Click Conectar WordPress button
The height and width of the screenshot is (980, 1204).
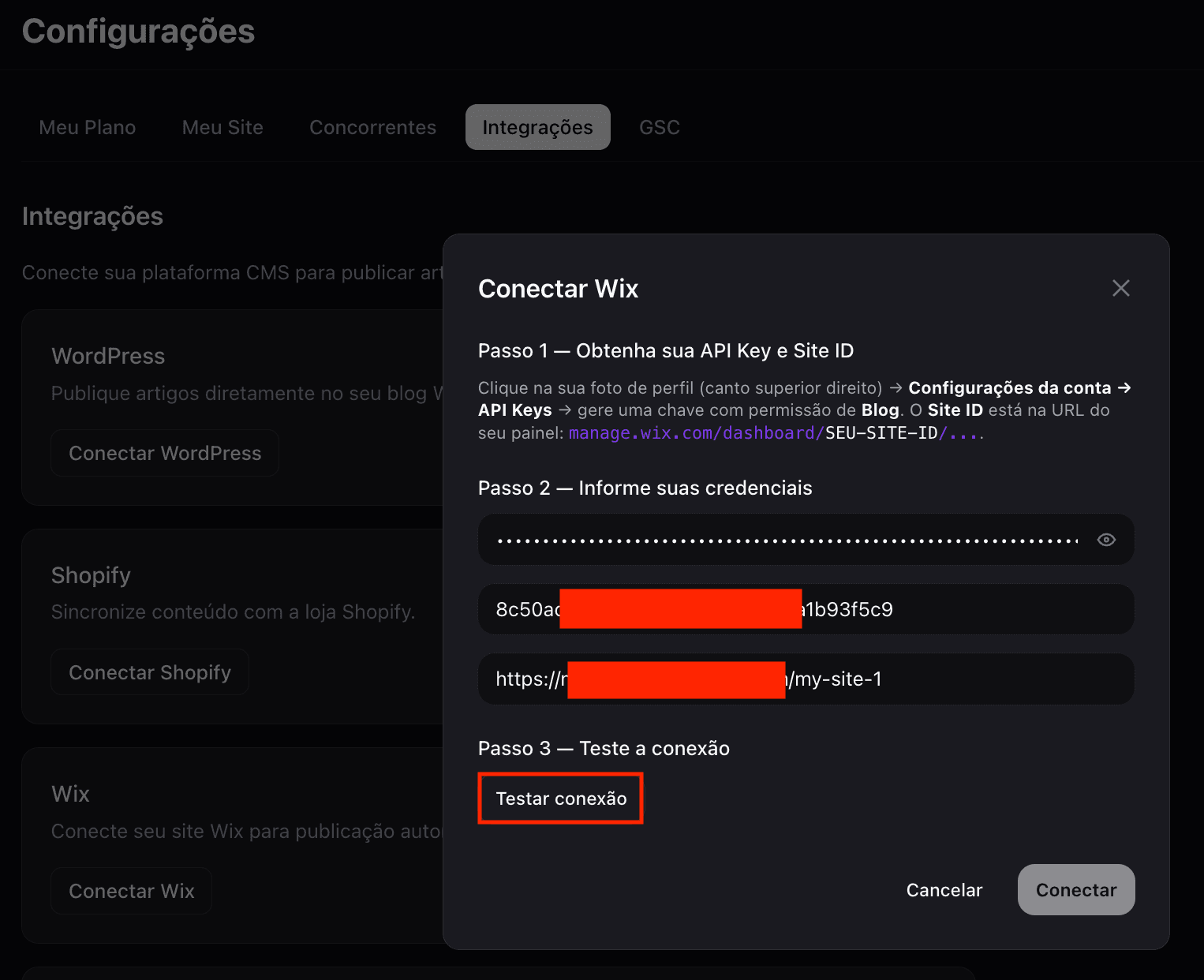click(165, 453)
